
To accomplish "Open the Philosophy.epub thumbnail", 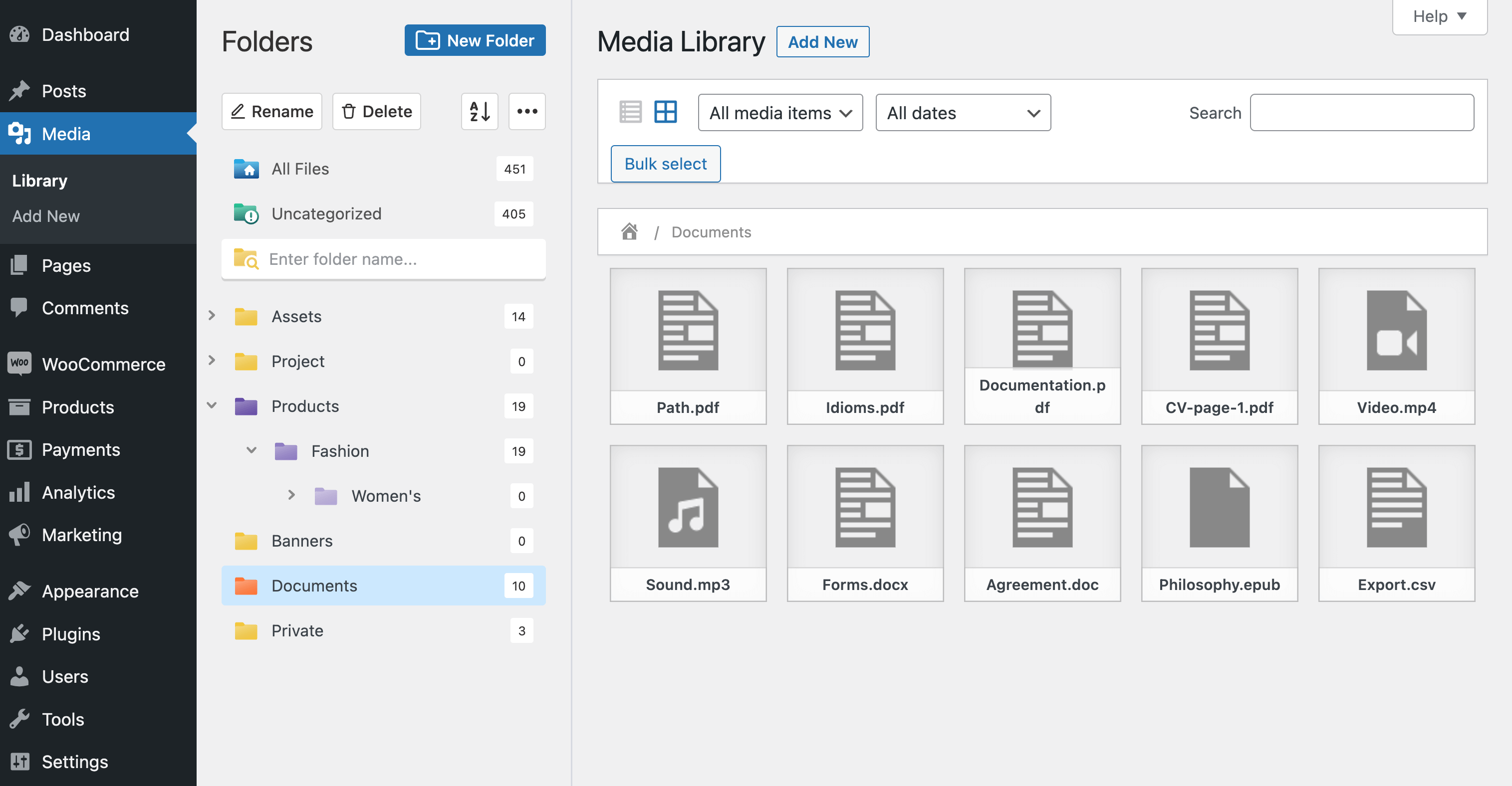I will (1219, 523).
